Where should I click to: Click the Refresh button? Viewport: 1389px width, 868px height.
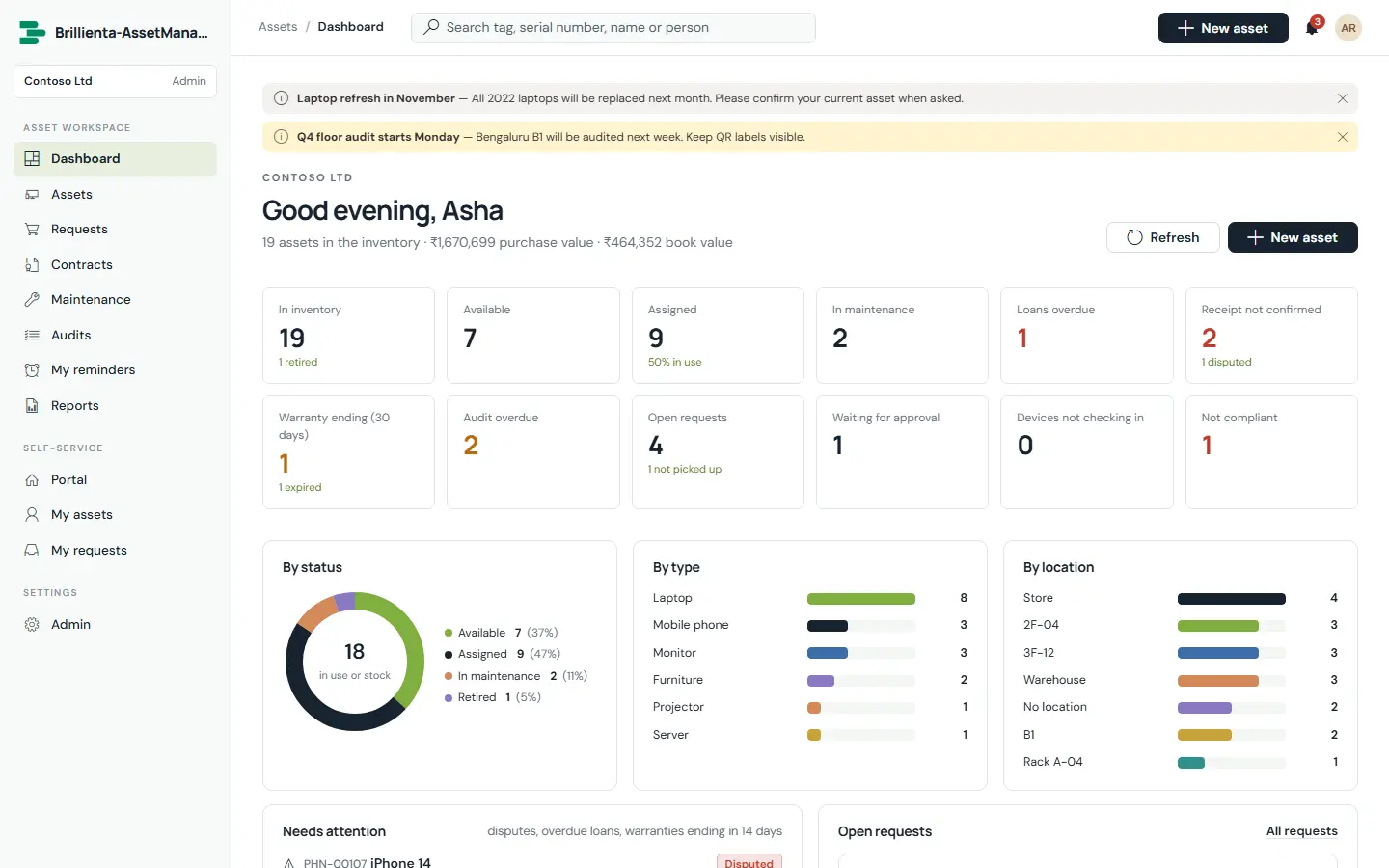[x=1163, y=237]
